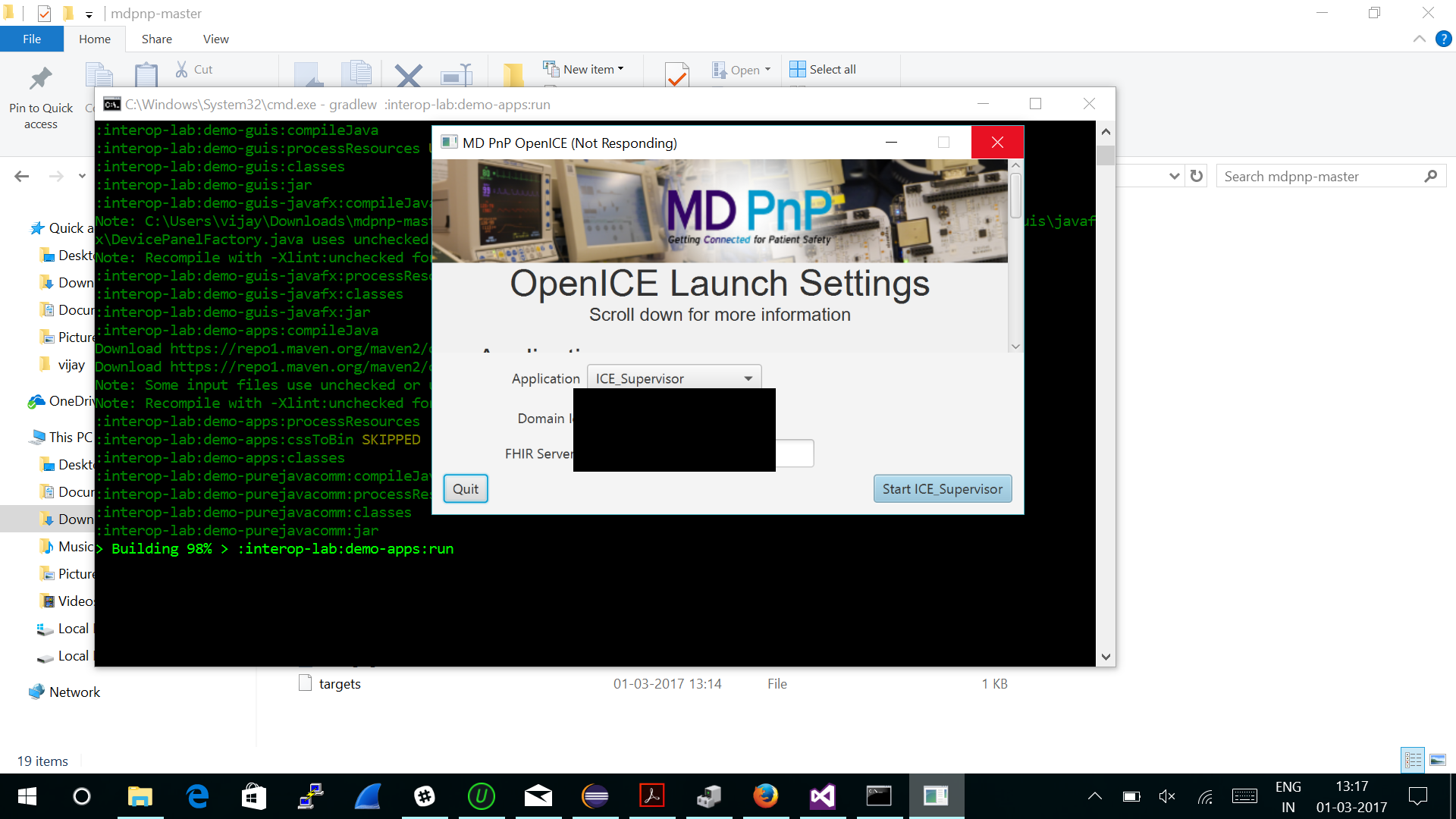This screenshot has height=819, width=1456.
Task: Open the Open dropdown in ribbon
Action: click(742, 70)
